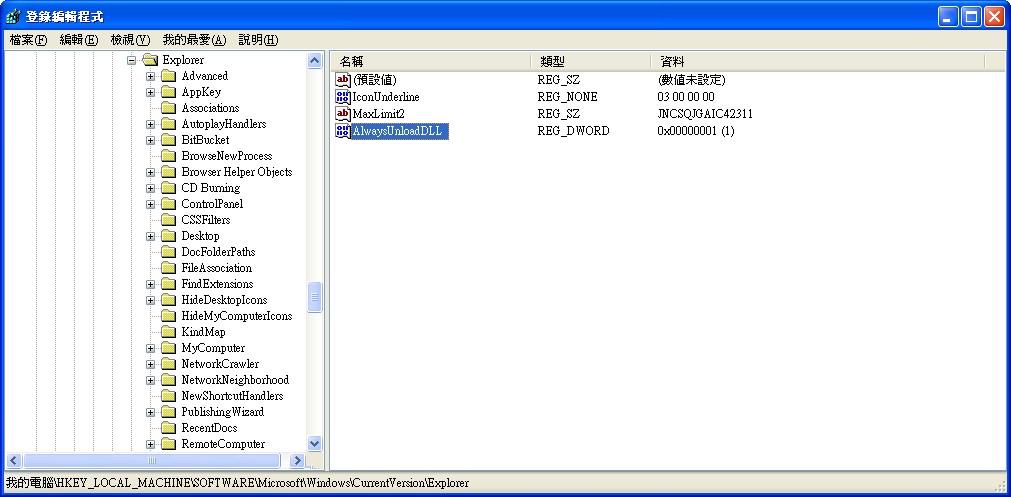Screen dimensions: 1011x497
Task: Click the tree horizontal scrollbar thumb
Action: click(152, 460)
